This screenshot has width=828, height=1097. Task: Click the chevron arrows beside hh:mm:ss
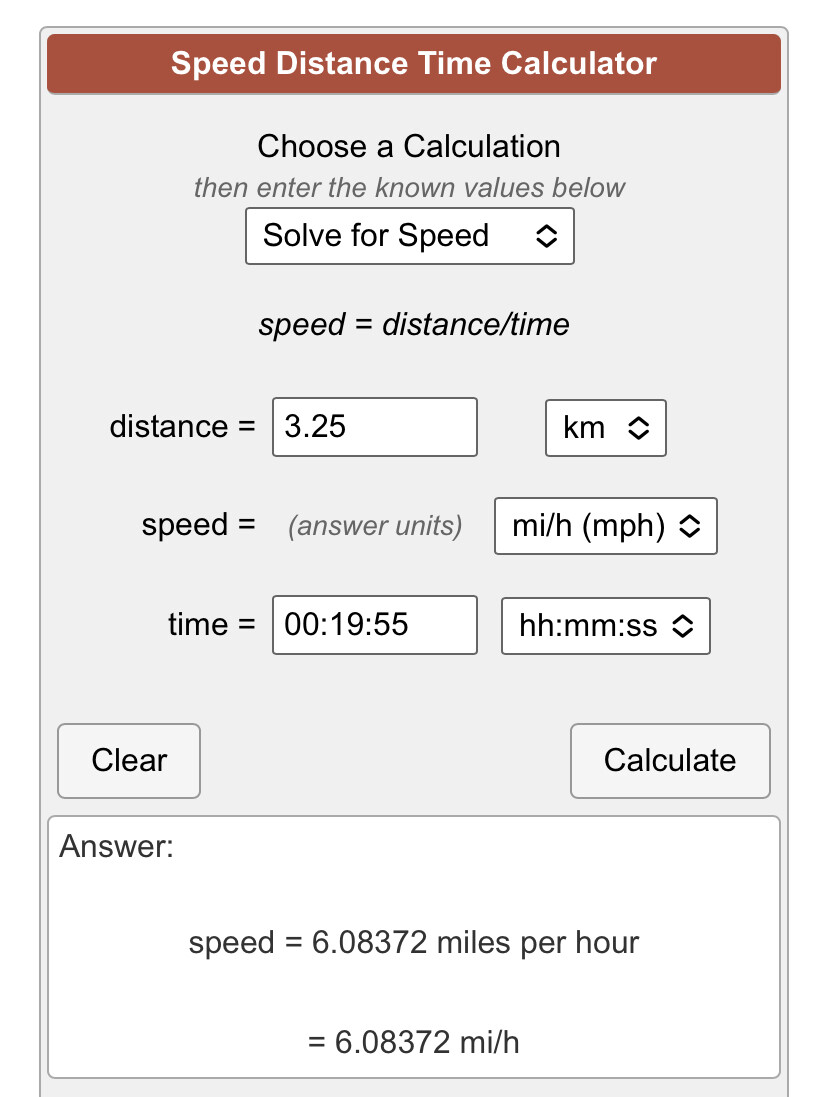coord(683,625)
